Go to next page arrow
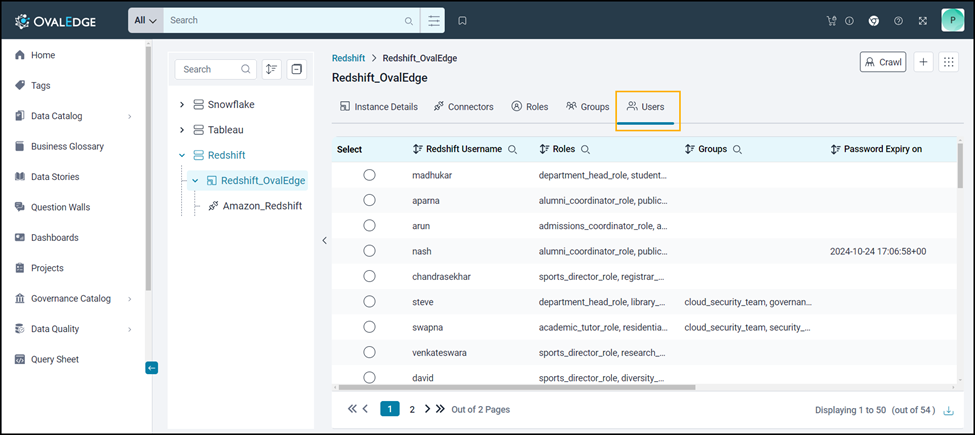 pos(427,409)
